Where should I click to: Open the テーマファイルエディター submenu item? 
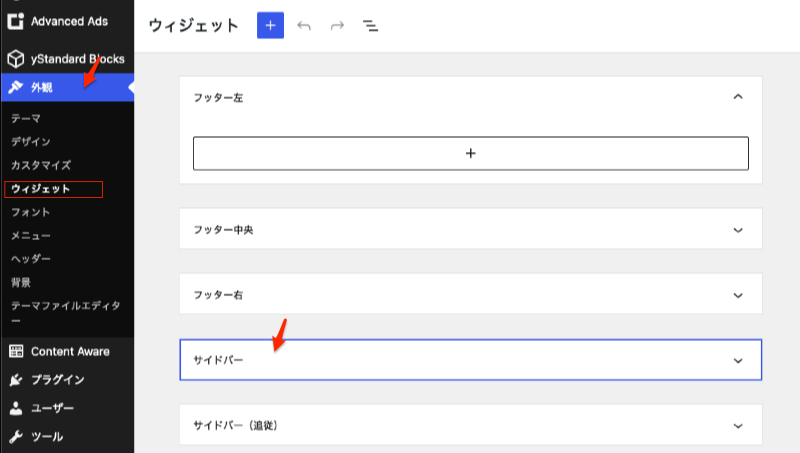pos(66,313)
